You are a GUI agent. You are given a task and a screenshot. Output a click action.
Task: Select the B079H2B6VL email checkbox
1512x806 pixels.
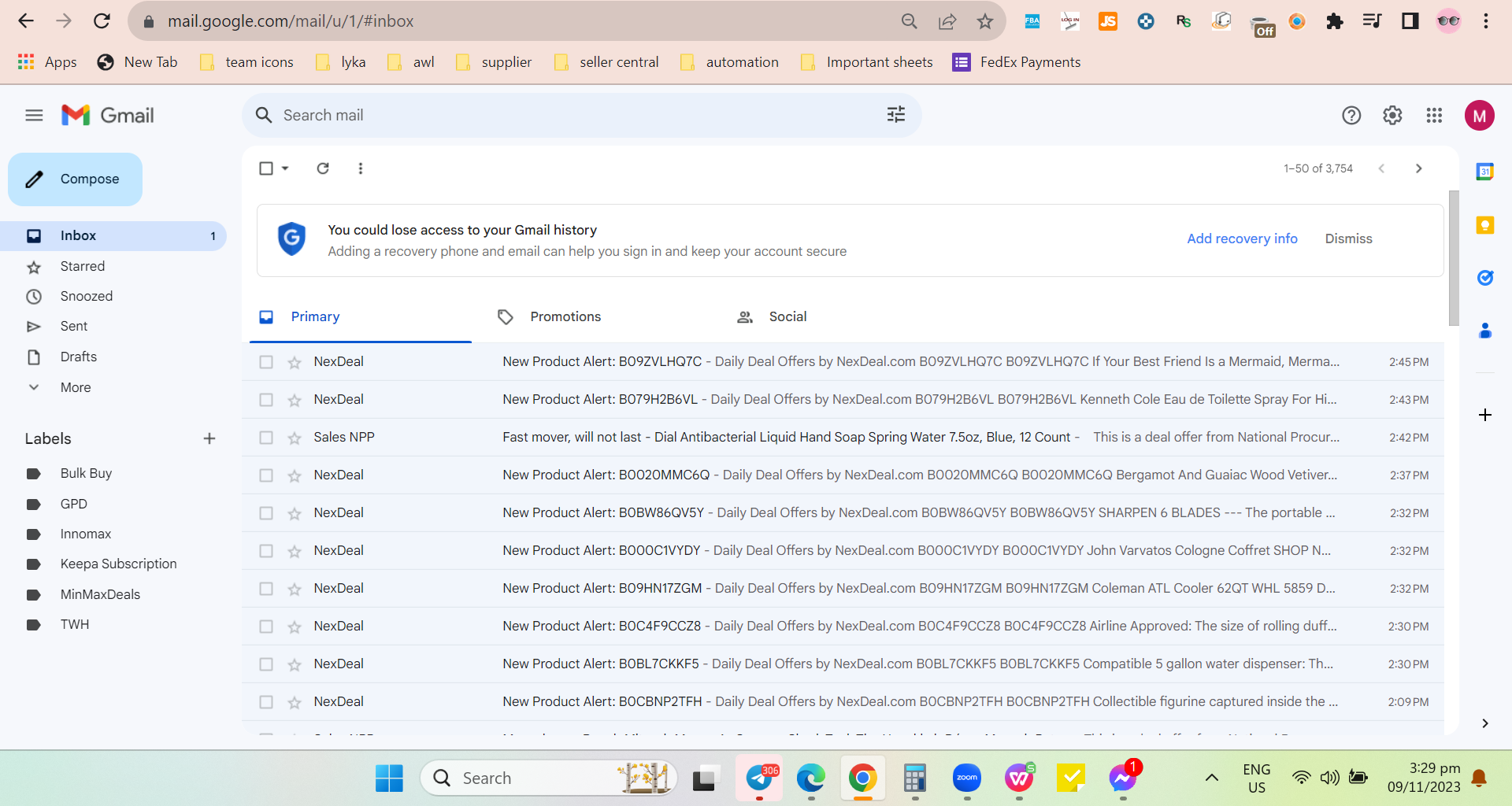coord(266,400)
